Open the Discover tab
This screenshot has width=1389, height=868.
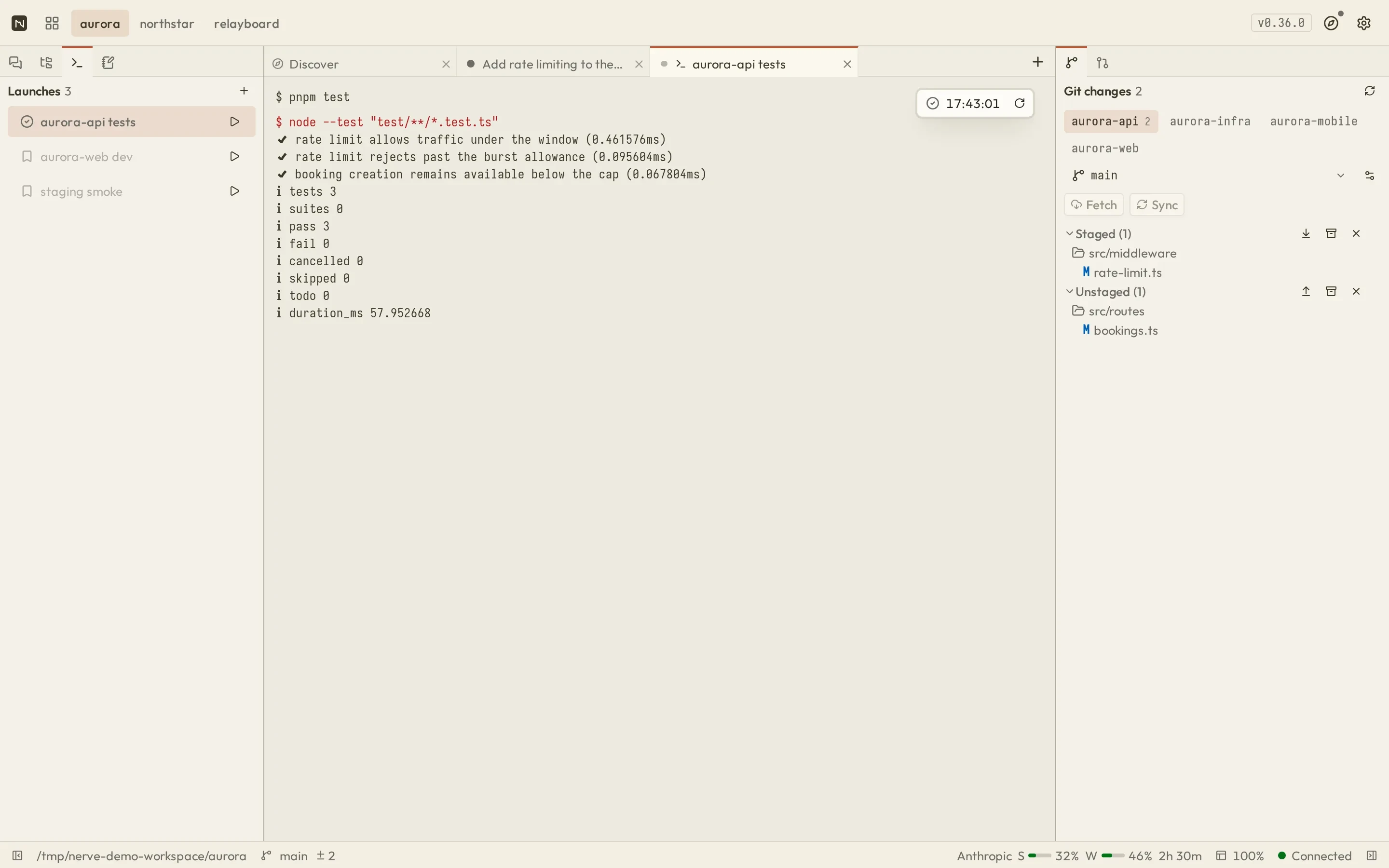360,64
